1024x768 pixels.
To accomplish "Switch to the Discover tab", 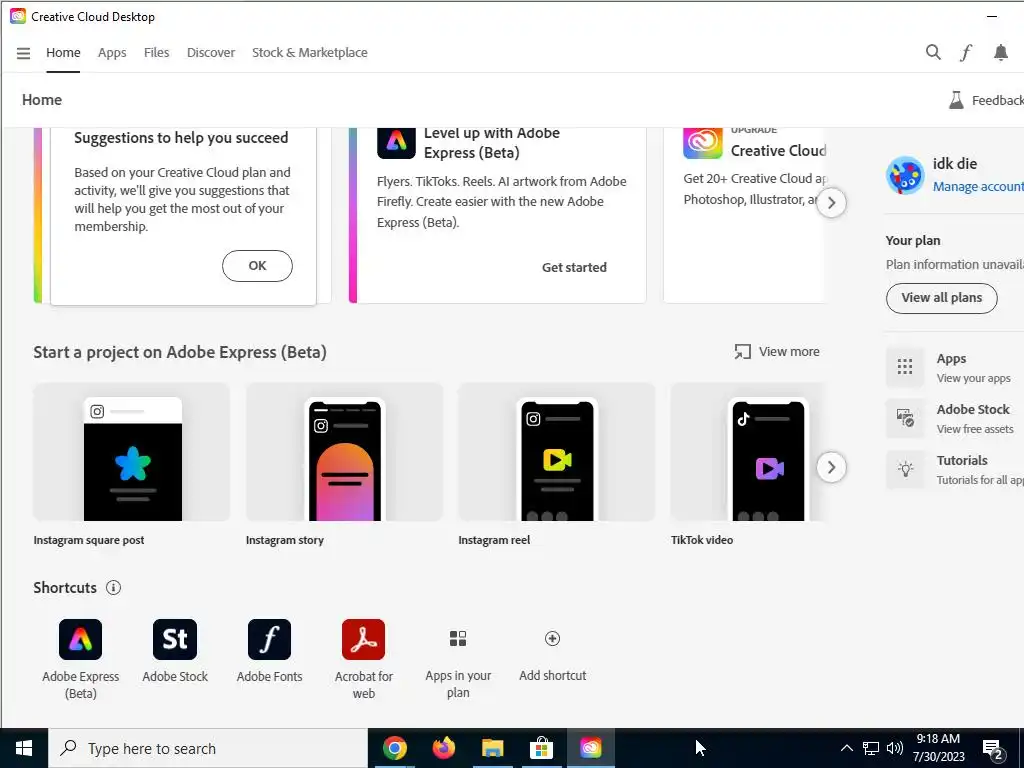I will coord(211,52).
